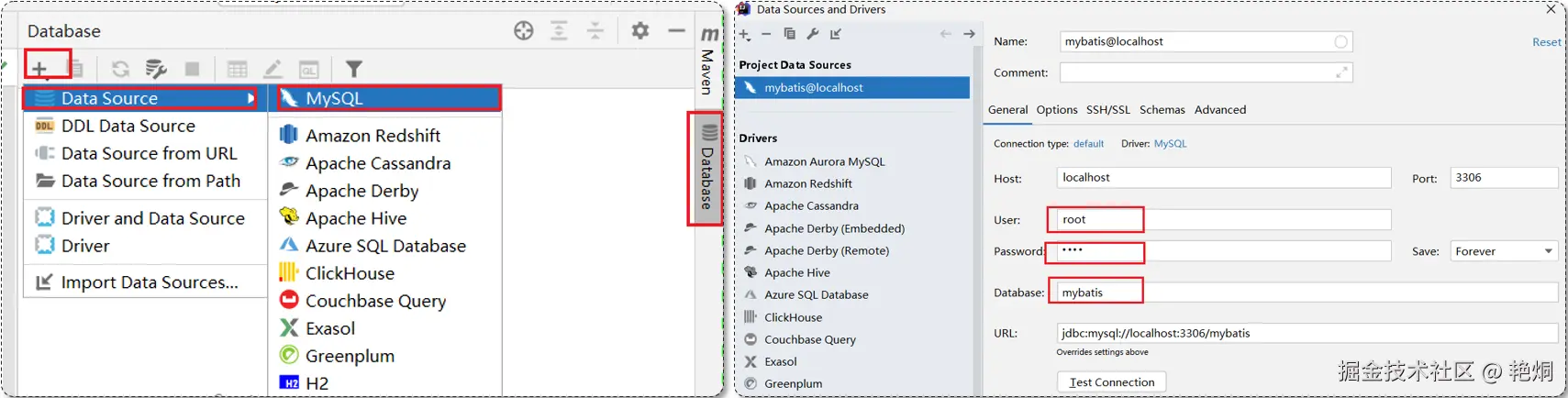
Task: Open Data Source Properties wrench icon
Action: [156, 69]
